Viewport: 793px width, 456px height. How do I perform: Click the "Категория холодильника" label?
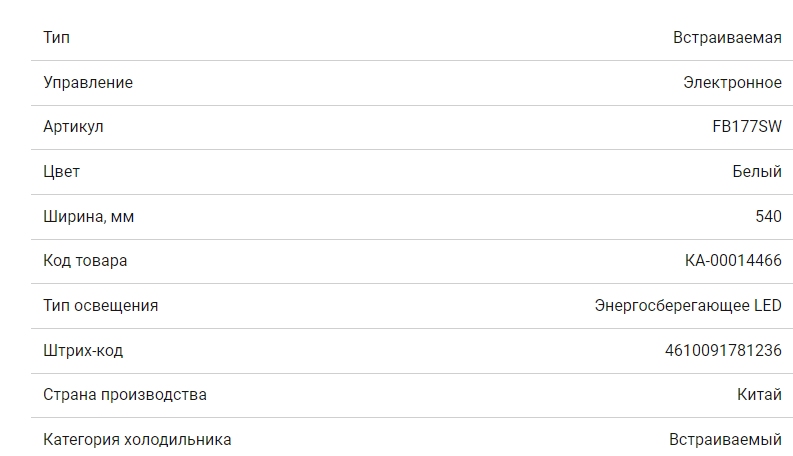(137, 439)
